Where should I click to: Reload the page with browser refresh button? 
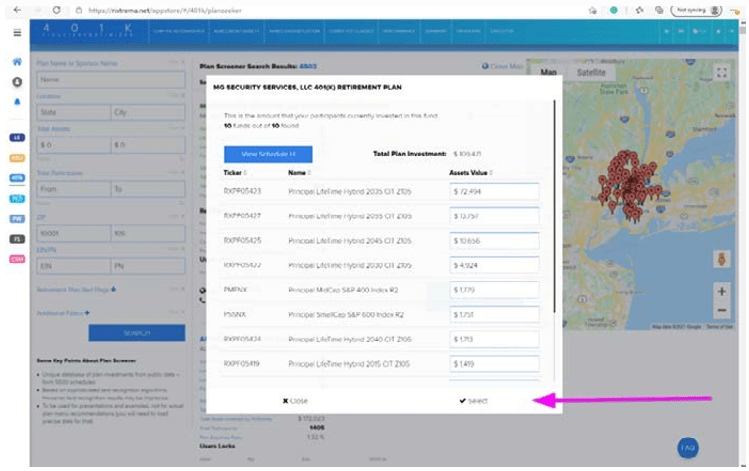click(57, 9)
